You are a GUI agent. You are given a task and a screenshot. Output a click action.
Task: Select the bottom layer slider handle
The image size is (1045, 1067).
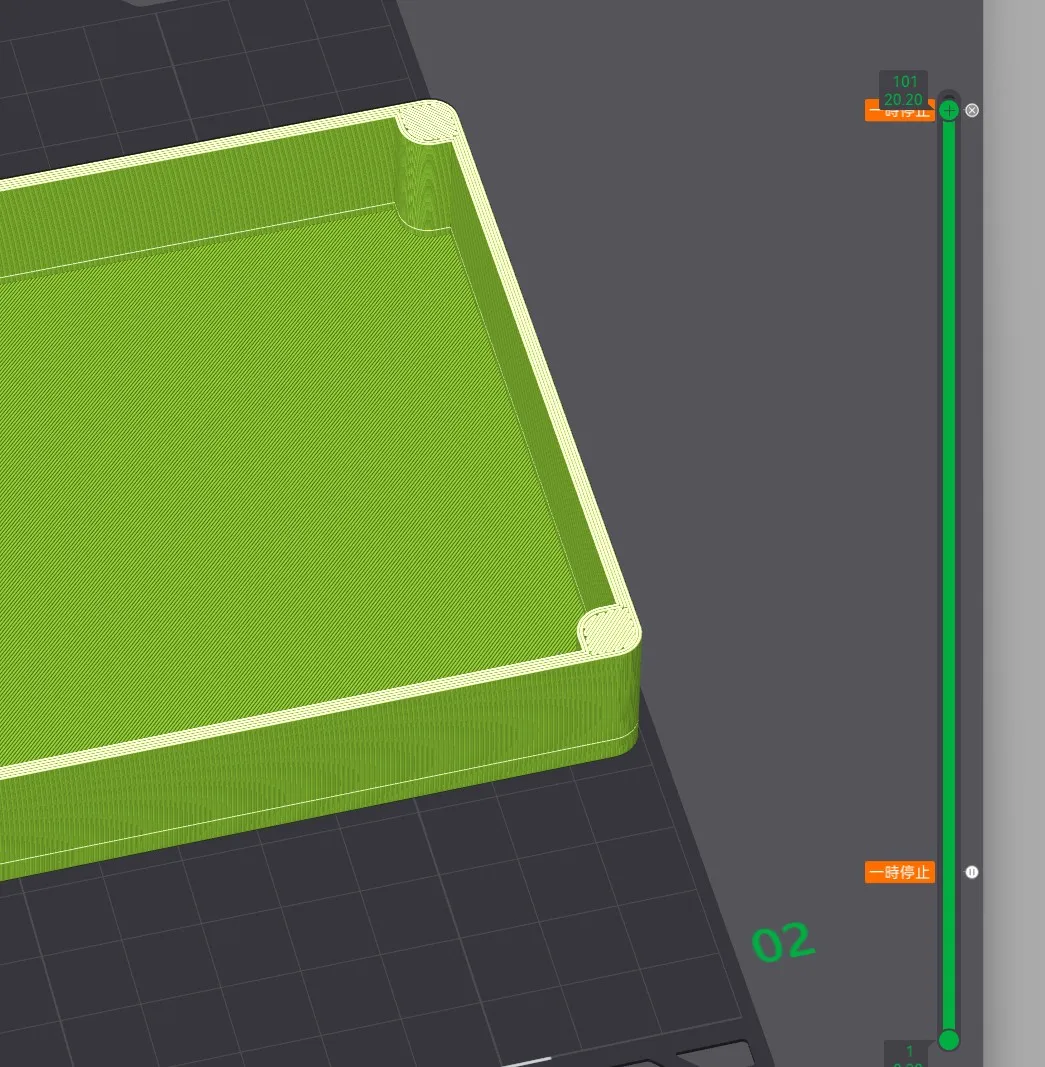pos(948,1040)
